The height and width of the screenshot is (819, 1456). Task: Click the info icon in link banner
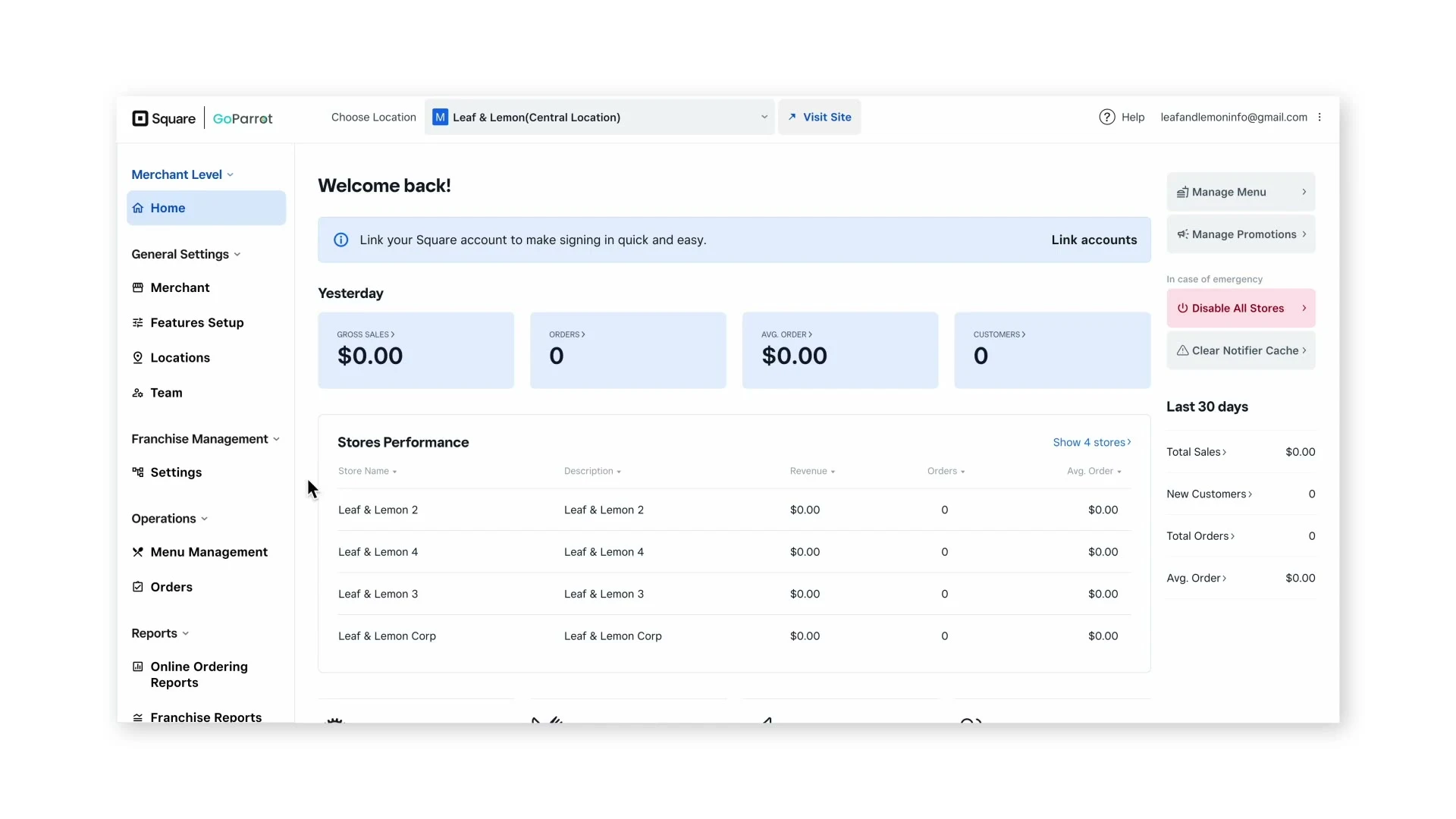tap(341, 240)
